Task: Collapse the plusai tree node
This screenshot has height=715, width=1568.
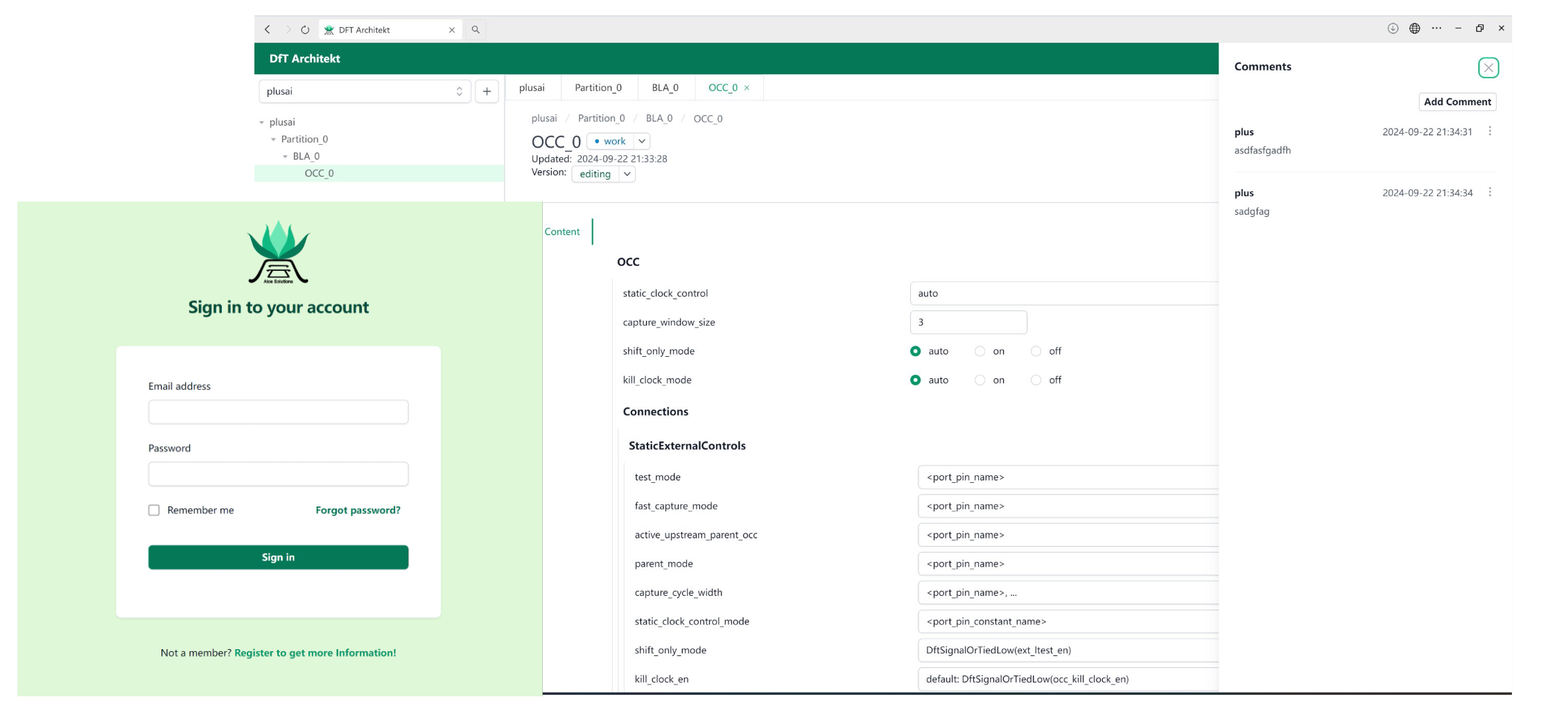Action: point(262,123)
